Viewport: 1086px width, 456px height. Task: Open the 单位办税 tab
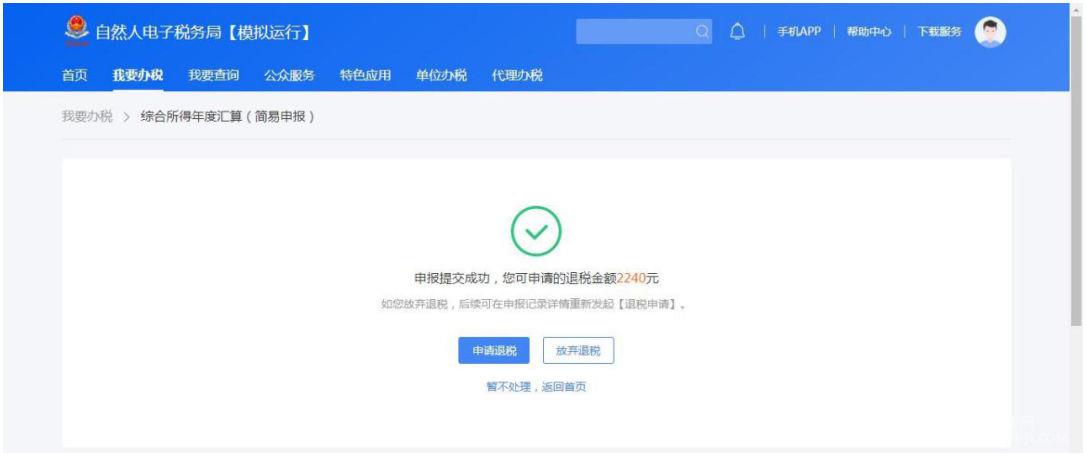pyautogui.click(x=441, y=76)
